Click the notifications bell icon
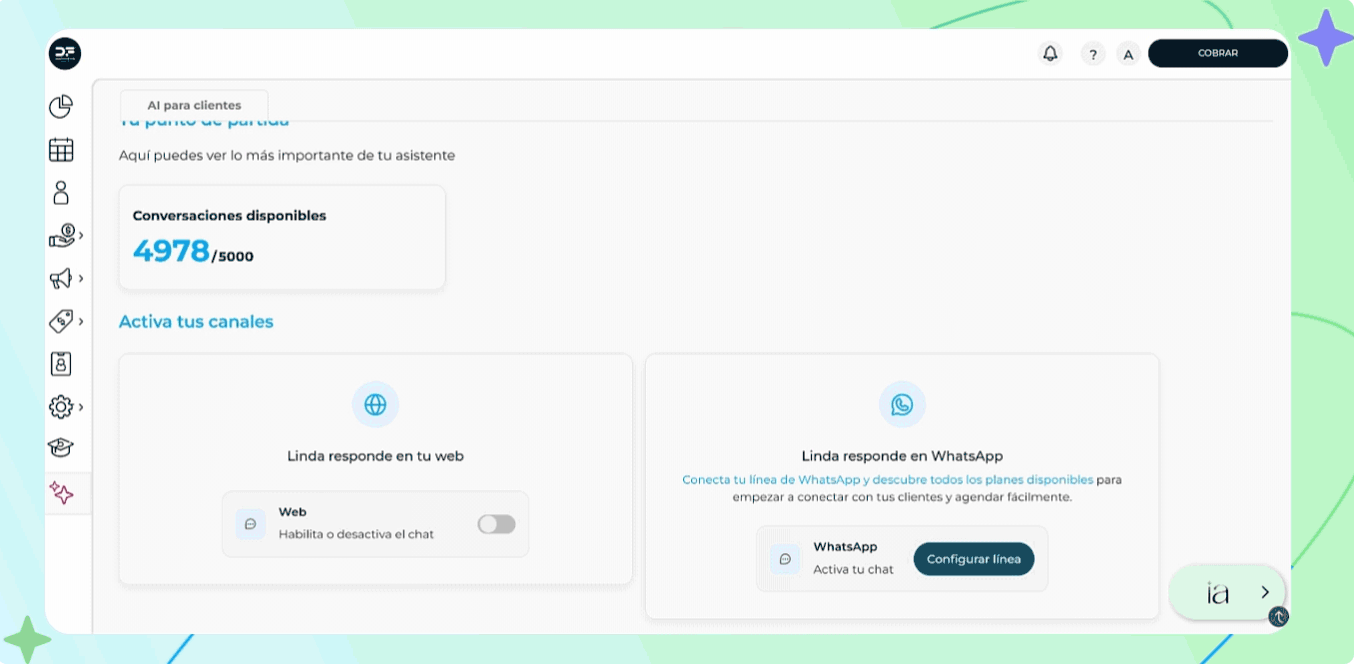This screenshot has height=664, width=1355. pyautogui.click(x=1050, y=53)
